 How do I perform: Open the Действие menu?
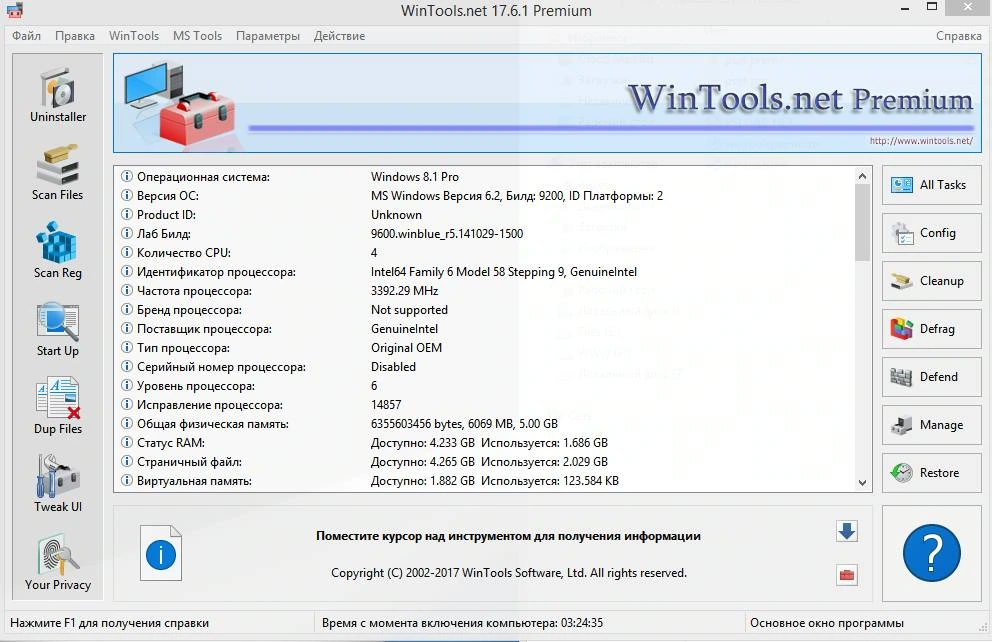[x=339, y=36]
